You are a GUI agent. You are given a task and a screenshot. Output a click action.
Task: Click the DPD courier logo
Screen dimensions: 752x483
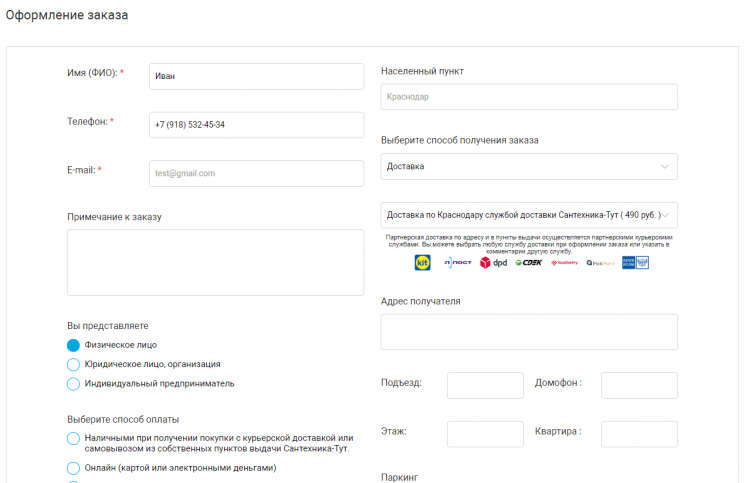click(493, 263)
